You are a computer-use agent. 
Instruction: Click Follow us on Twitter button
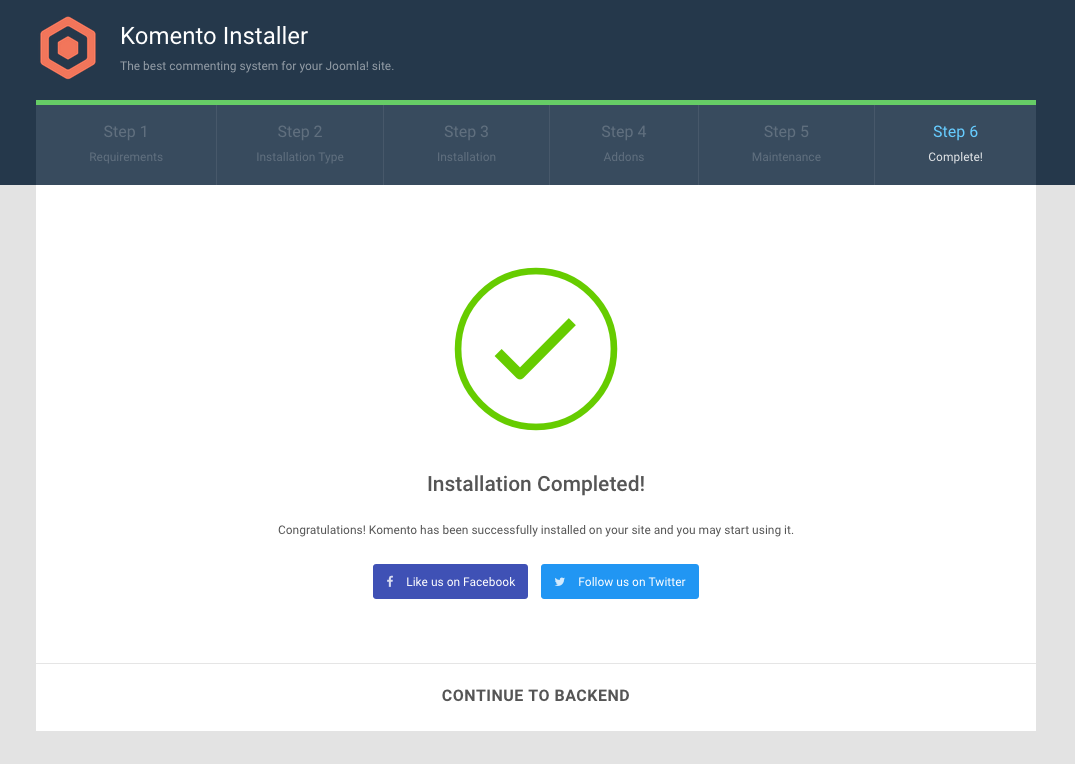pyautogui.click(x=620, y=582)
